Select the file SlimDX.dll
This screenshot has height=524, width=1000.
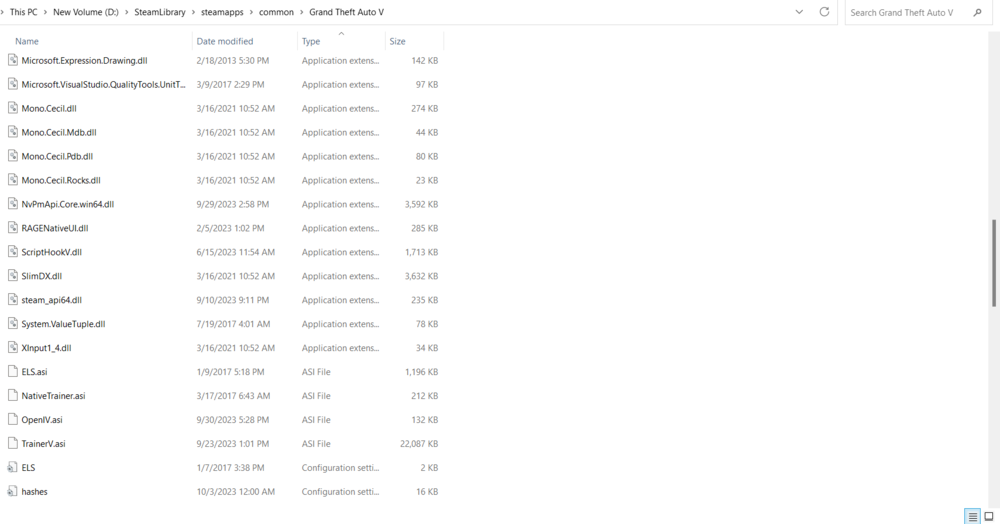pos(41,276)
